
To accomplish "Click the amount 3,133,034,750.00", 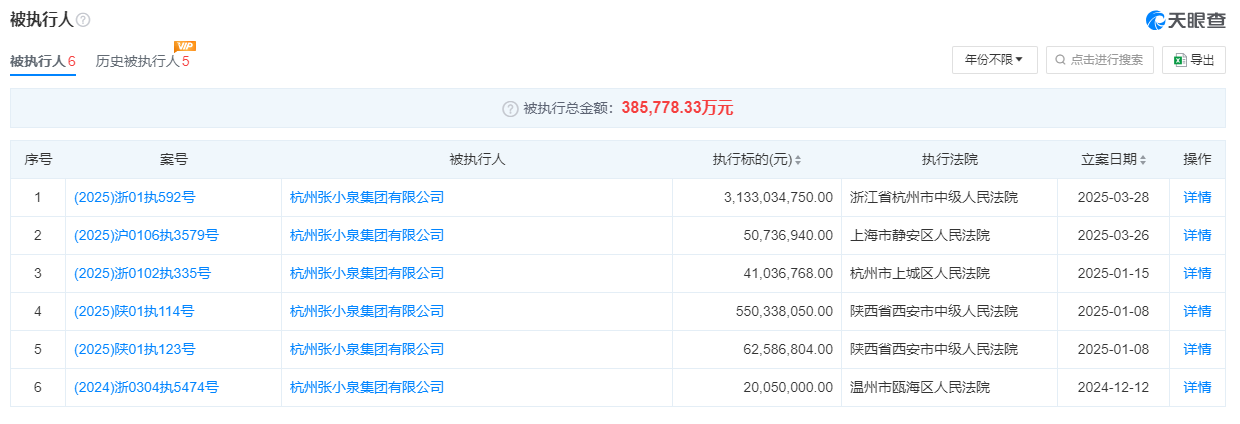I will point(778,197).
